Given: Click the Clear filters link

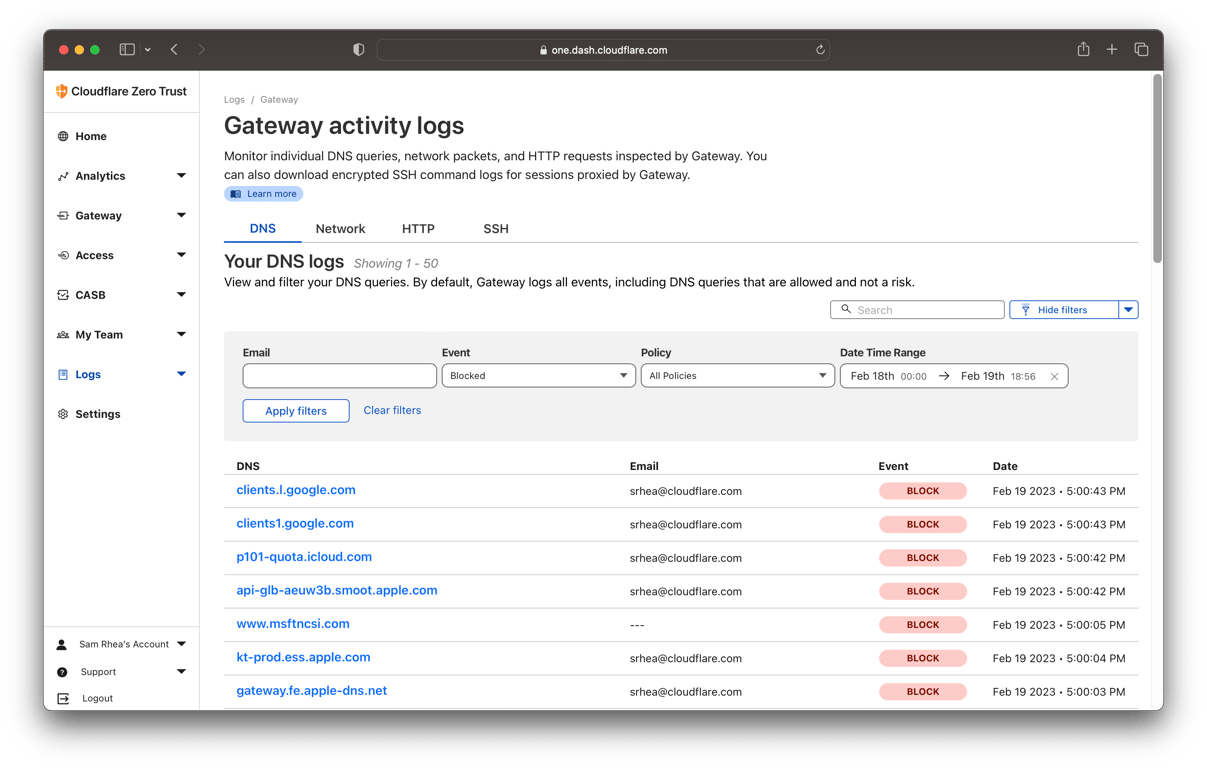Looking at the screenshot, I should (392, 411).
